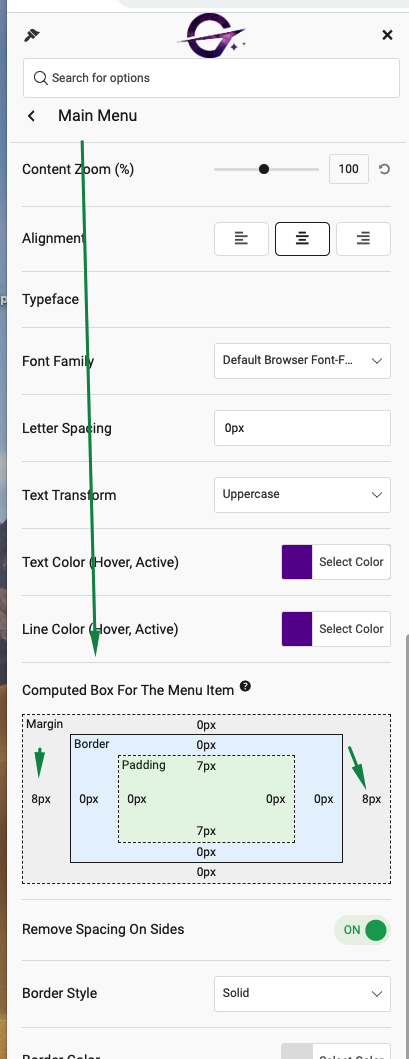Select right alignment icon
Viewport: 409px width, 1059px height.
(363, 238)
